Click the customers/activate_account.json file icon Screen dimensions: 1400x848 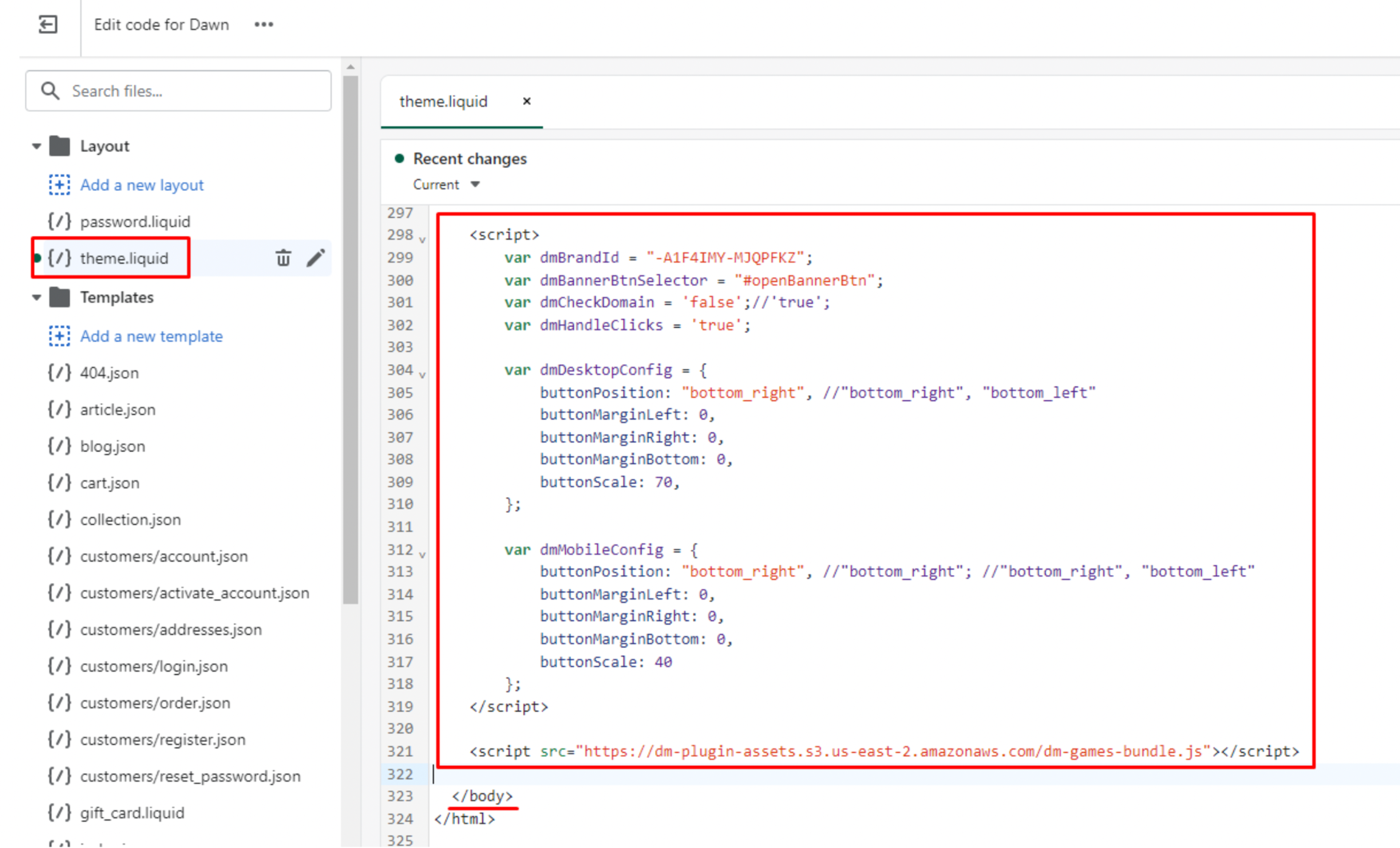pyautogui.click(x=60, y=593)
